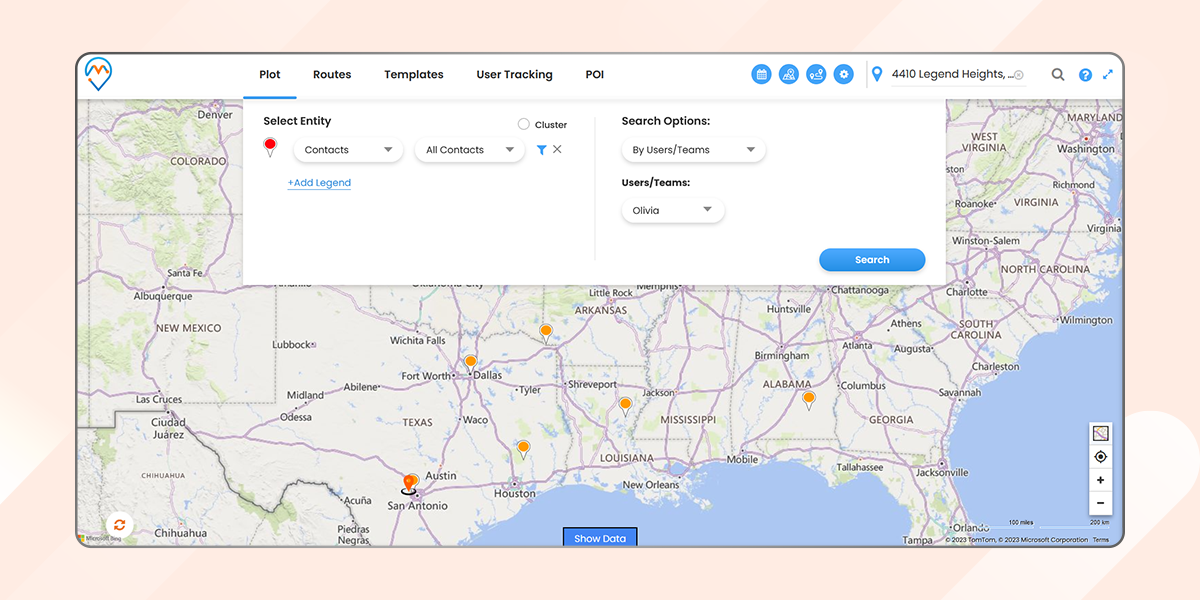Click the +Add Legend link

(319, 183)
